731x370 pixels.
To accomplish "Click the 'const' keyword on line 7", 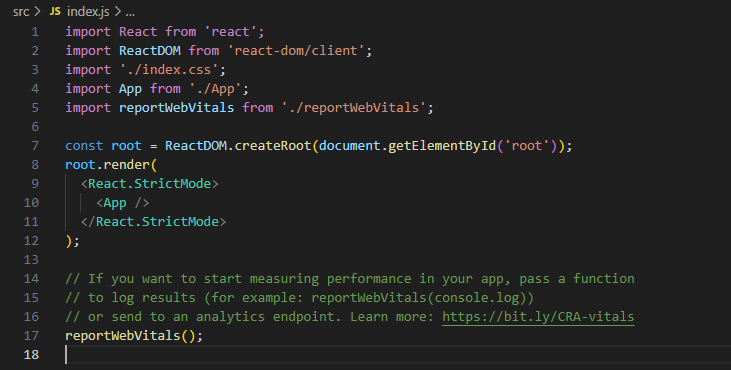I will tap(84, 146).
